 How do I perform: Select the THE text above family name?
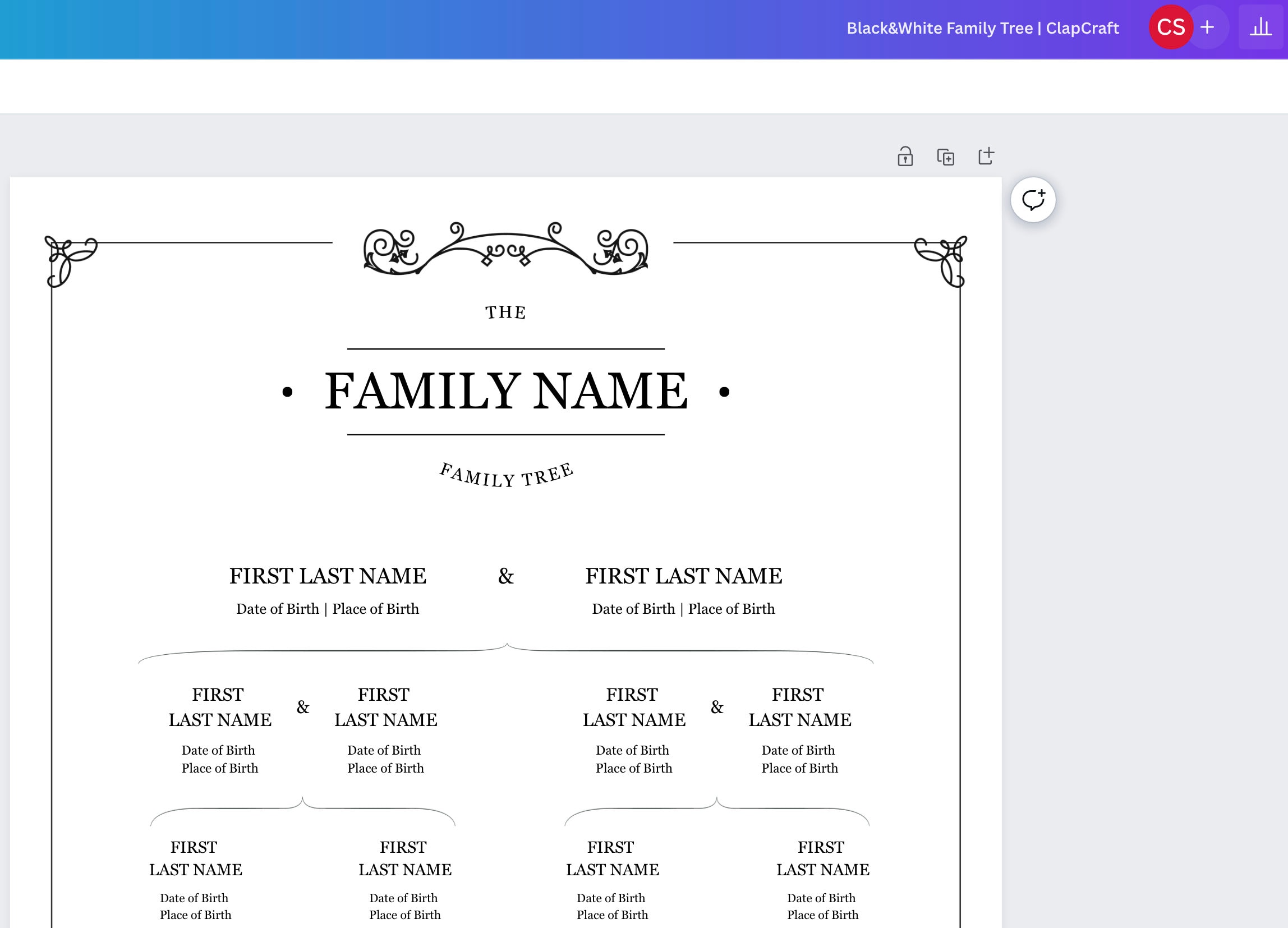[505, 311]
